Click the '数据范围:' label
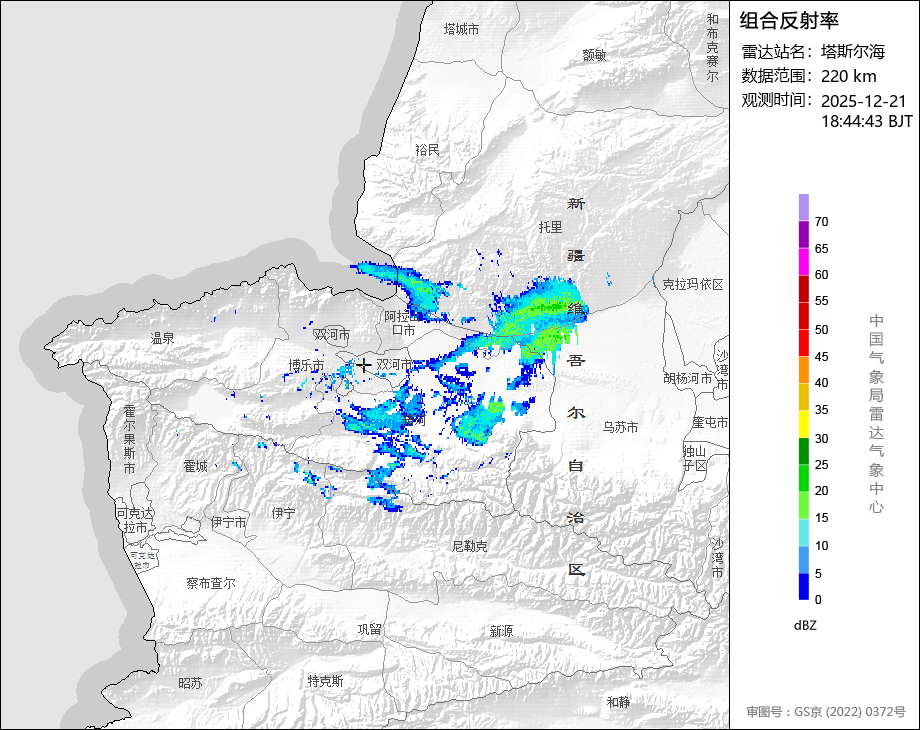 pos(777,76)
